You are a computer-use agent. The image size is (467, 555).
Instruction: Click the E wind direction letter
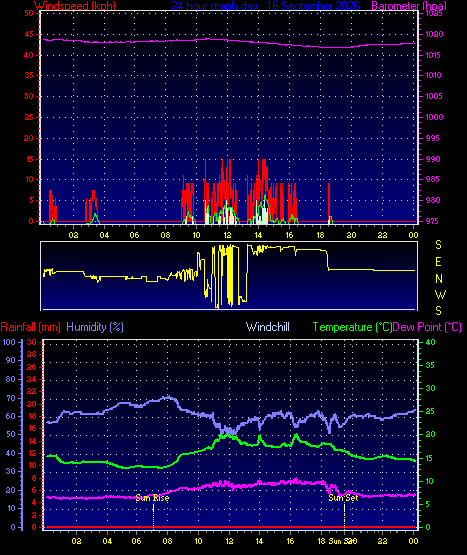(x=438, y=262)
